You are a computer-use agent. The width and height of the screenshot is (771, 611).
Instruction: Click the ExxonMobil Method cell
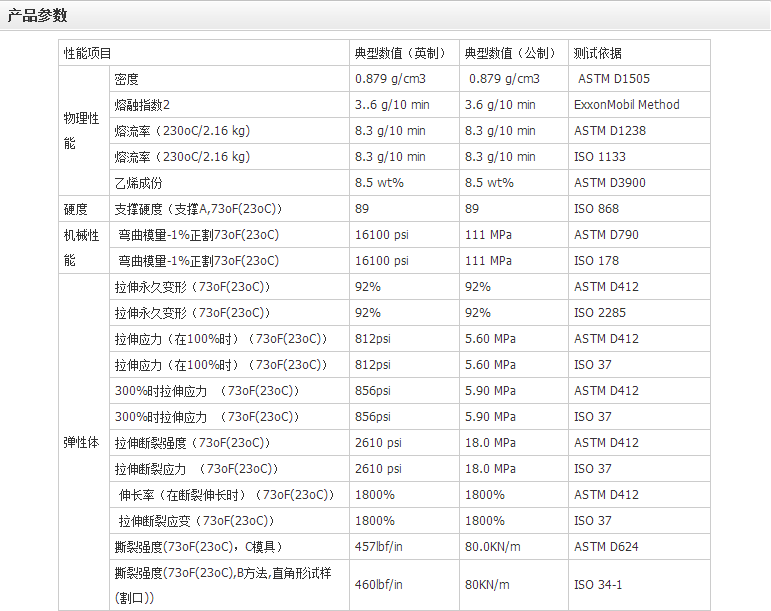tap(639, 105)
